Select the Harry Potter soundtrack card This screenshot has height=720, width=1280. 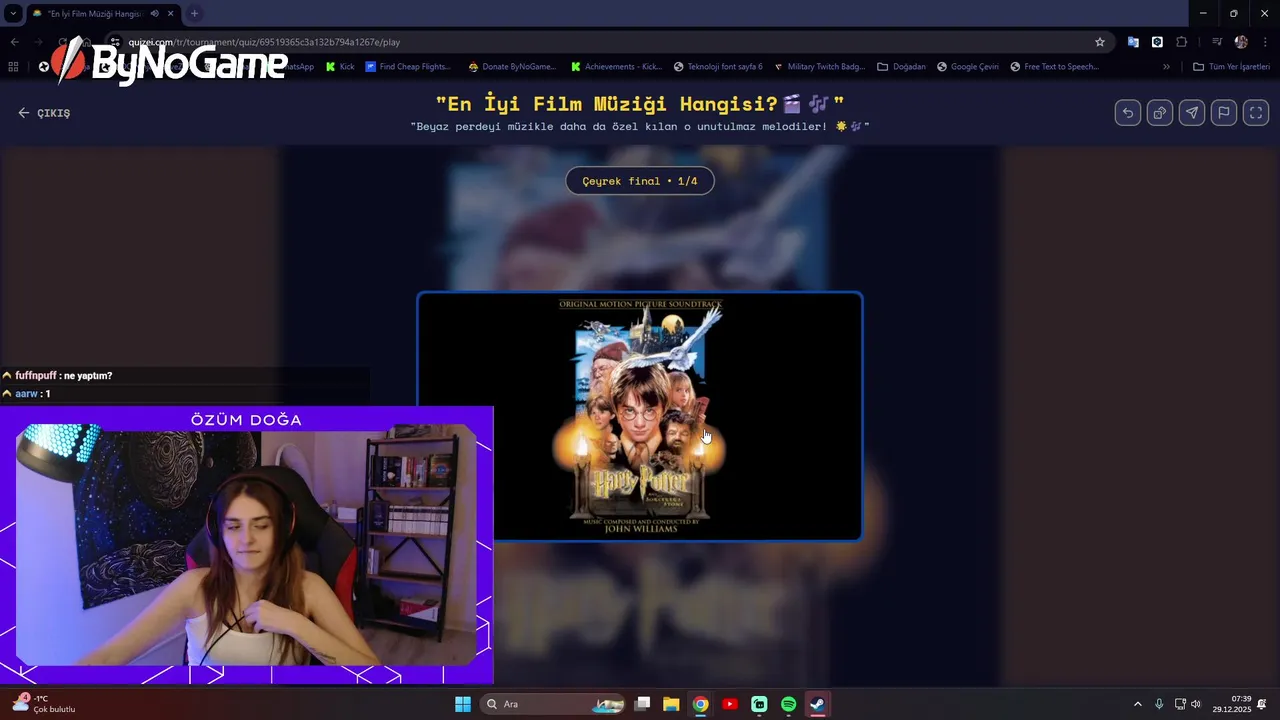(x=640, y=416)
